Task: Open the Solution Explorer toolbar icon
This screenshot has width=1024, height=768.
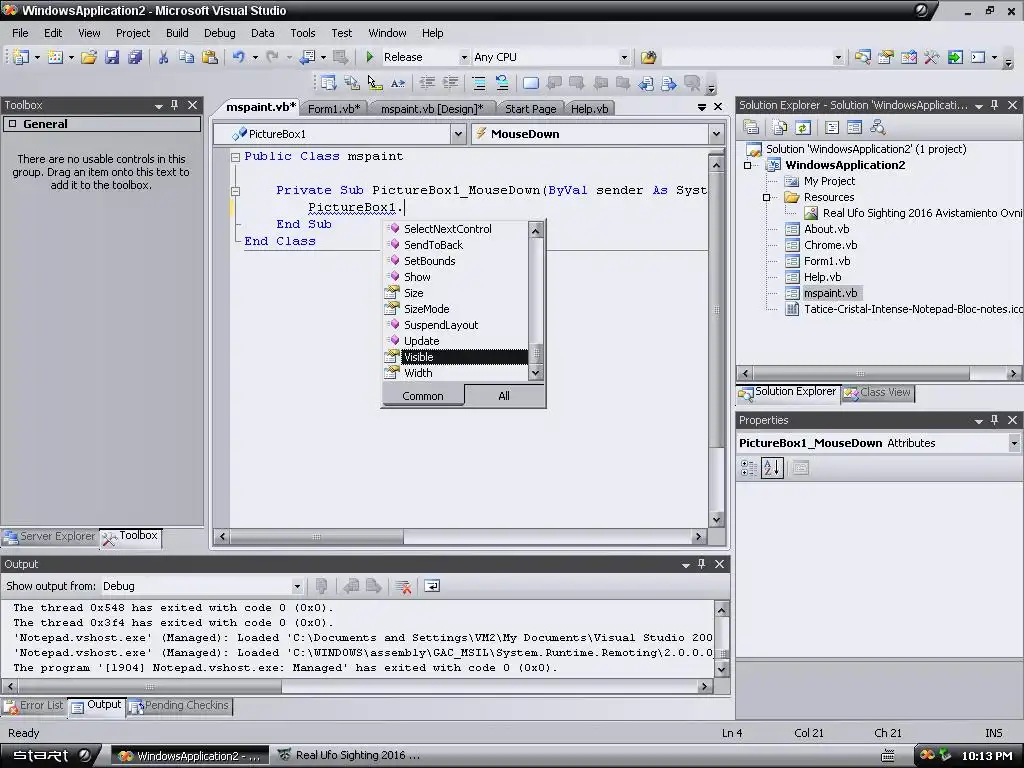Action: pos(862,57)
